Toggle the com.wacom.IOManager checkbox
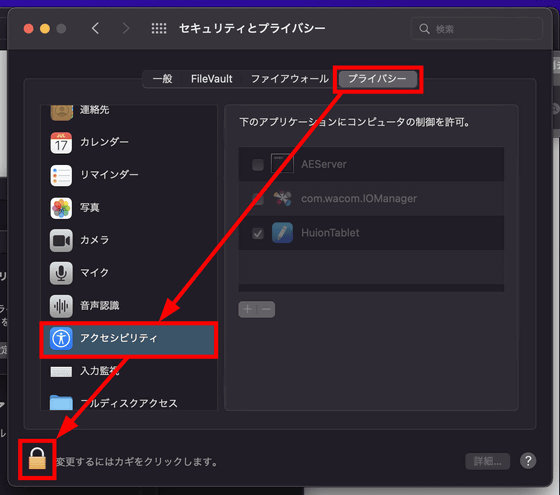This screenshot has height=495, width=560. [258, 199]
